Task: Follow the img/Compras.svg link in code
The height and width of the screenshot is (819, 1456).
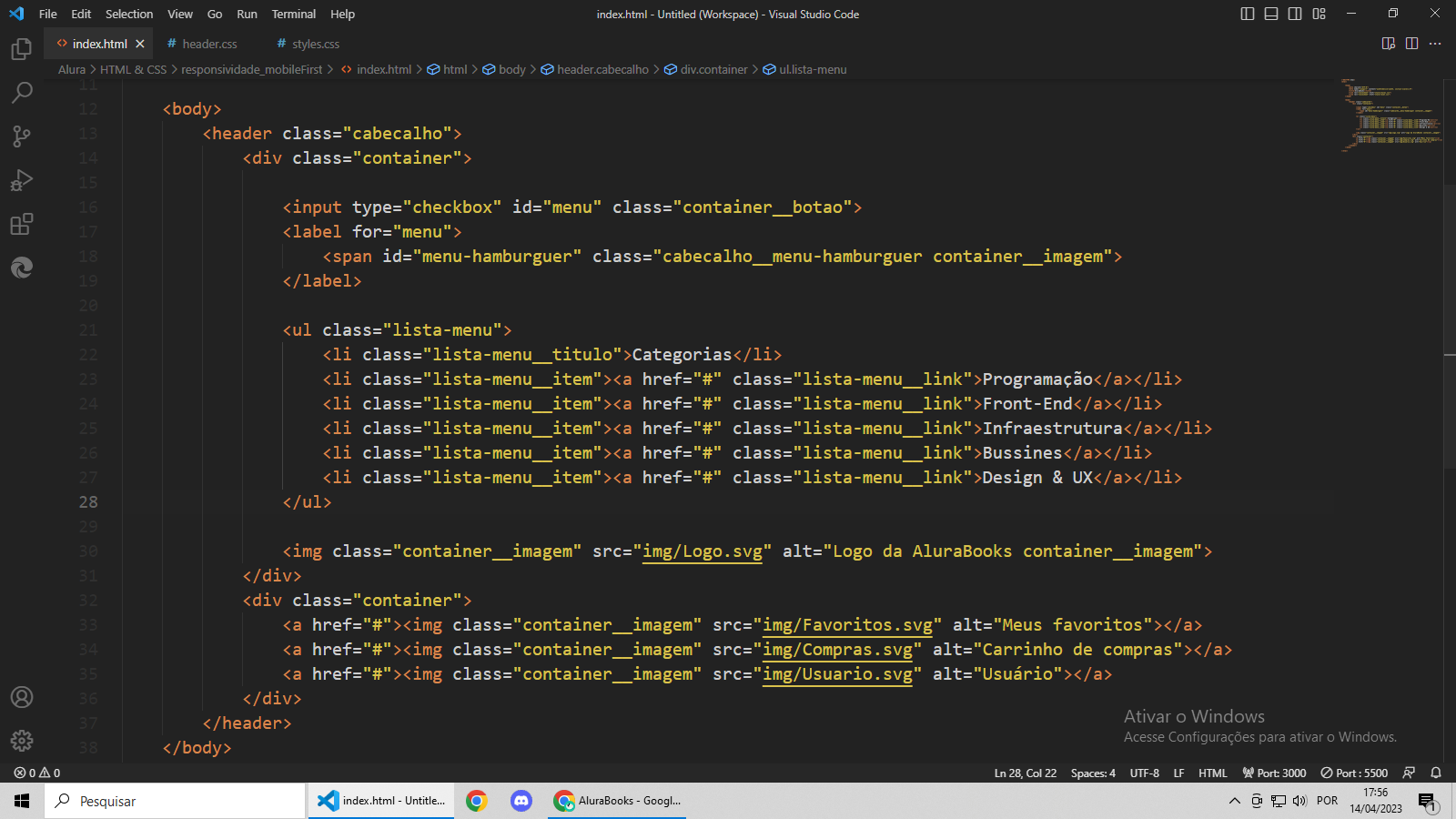Action: [x=837, y=650]
